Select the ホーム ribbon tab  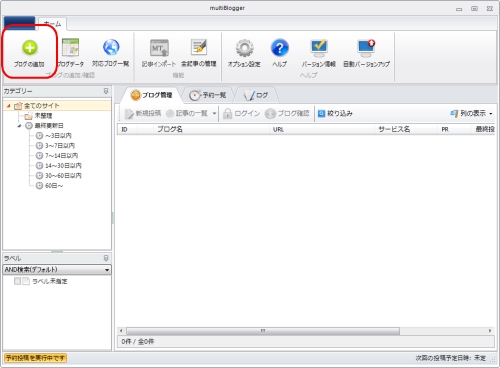point(53,24)
